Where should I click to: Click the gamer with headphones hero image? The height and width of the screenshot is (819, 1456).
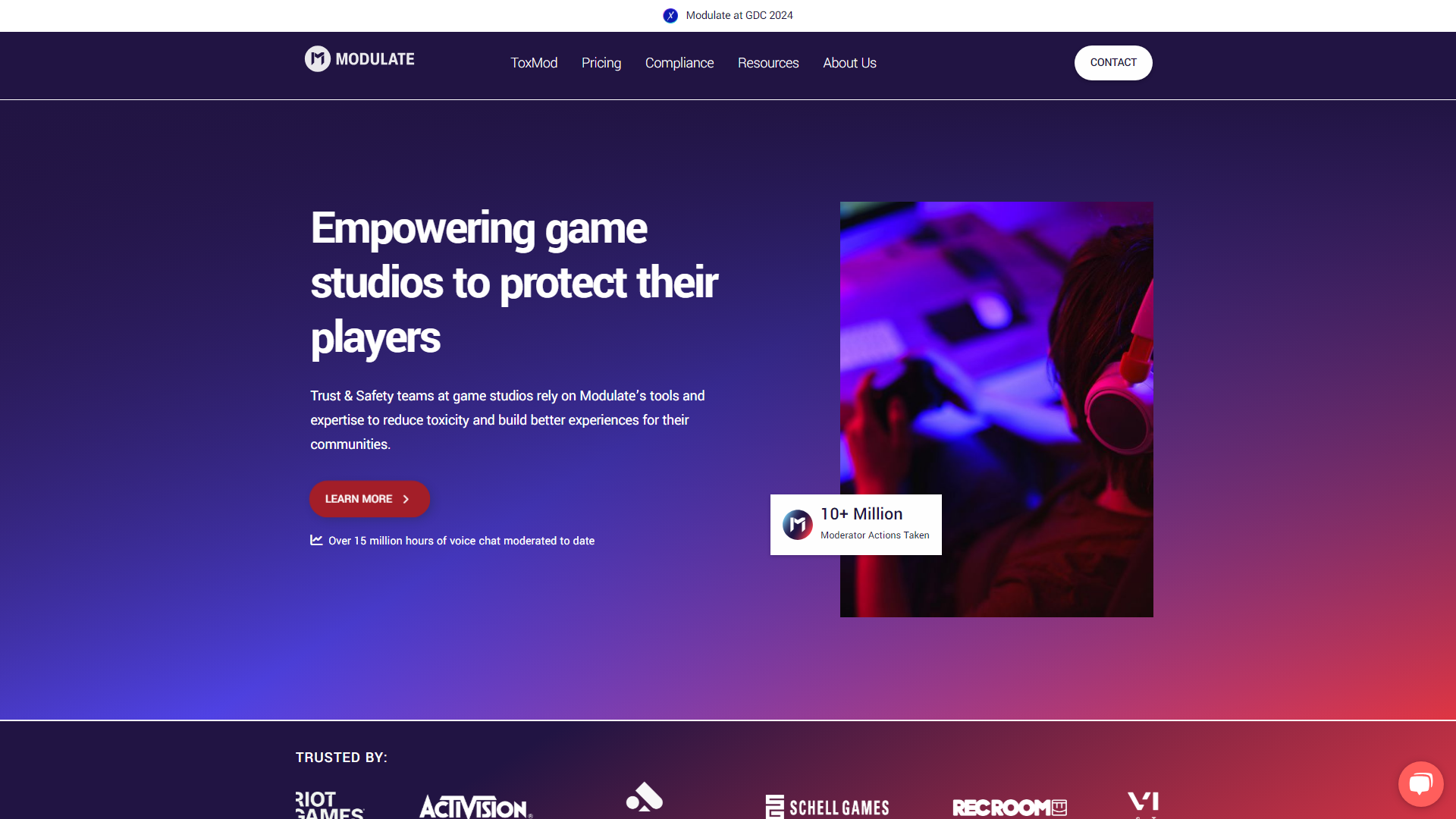996,409
